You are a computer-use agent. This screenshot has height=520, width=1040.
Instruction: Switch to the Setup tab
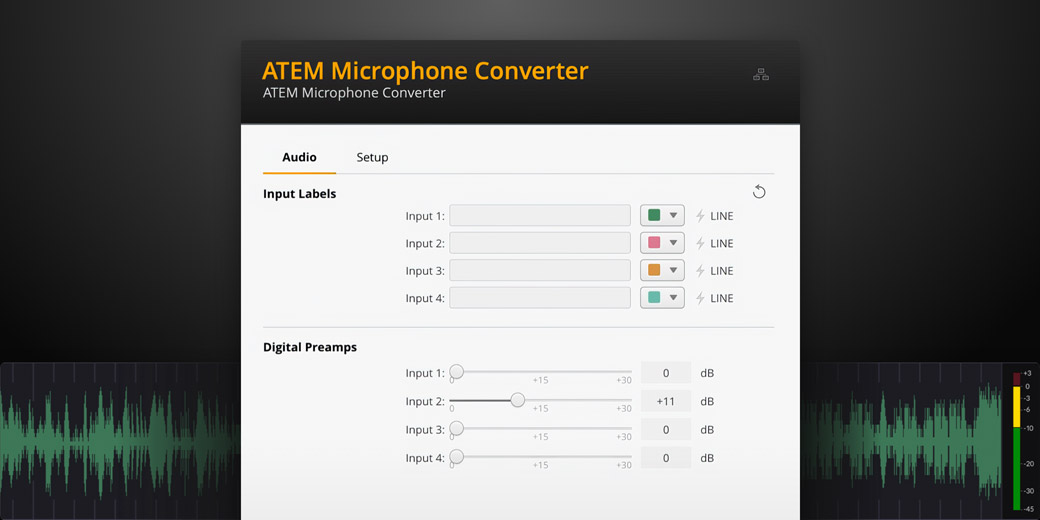pyautogui.click(x=372, y=158)
